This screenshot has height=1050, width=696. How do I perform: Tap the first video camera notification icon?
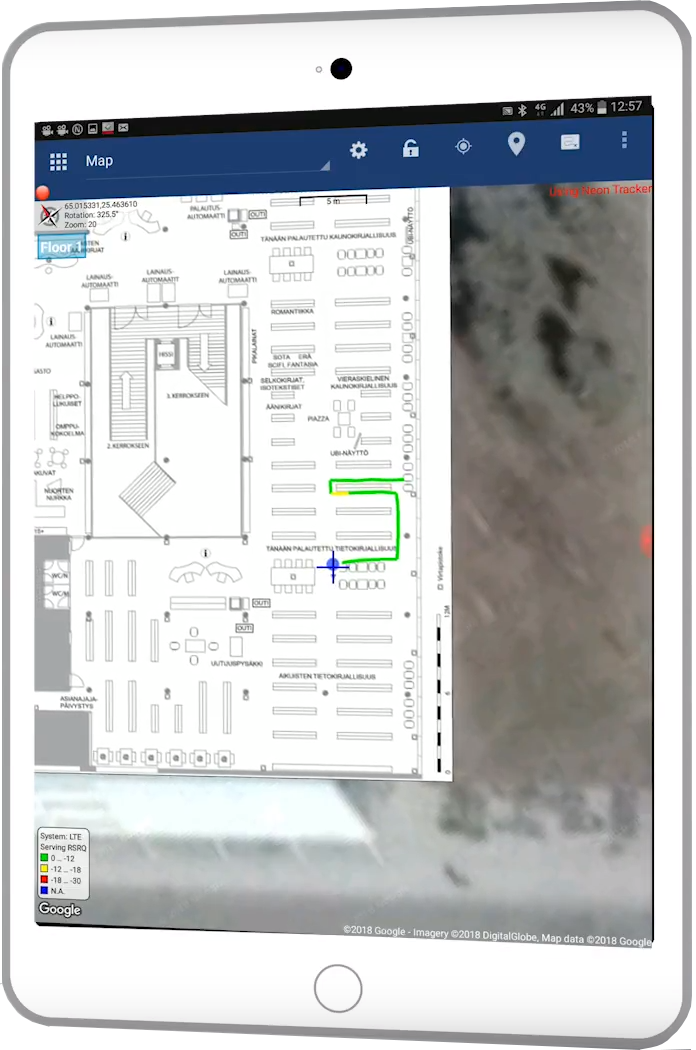[47, 130]
